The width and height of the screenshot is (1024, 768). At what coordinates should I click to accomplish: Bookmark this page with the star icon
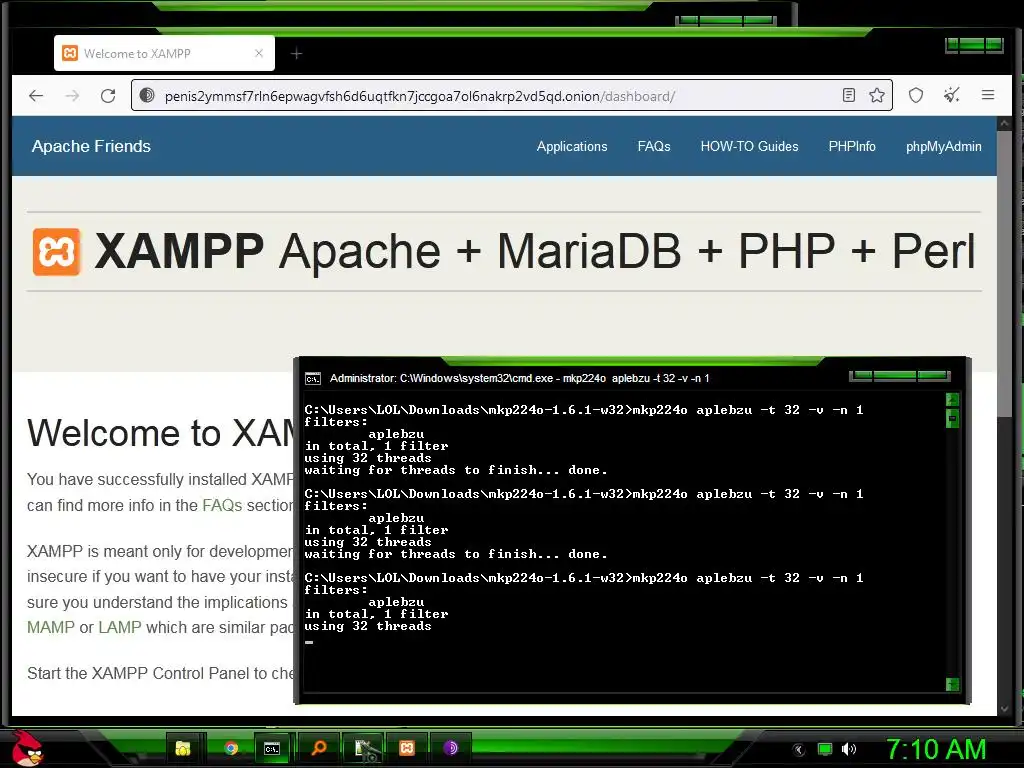pos(876,95)
